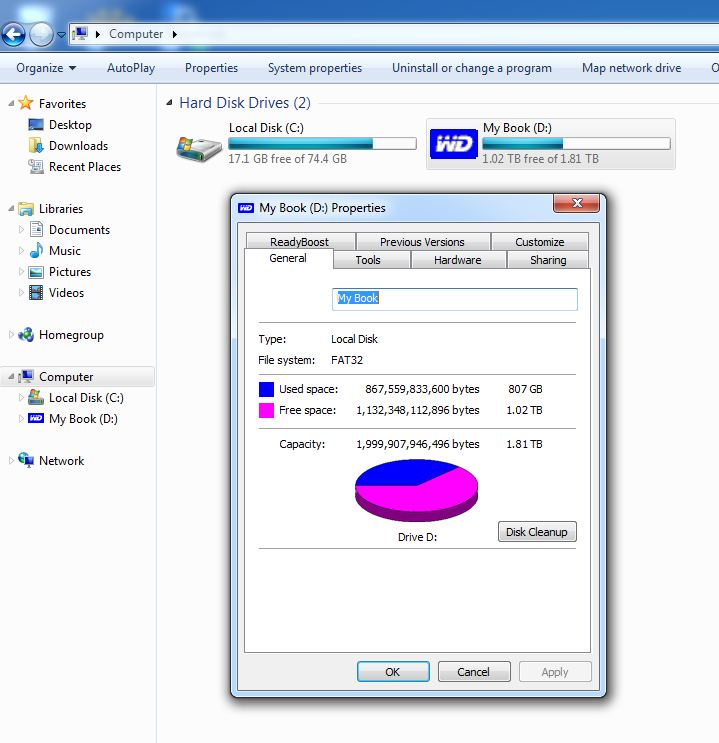
Task: Select the WD My Book (D:) drive icon
Action: click(x=453, y=145)
